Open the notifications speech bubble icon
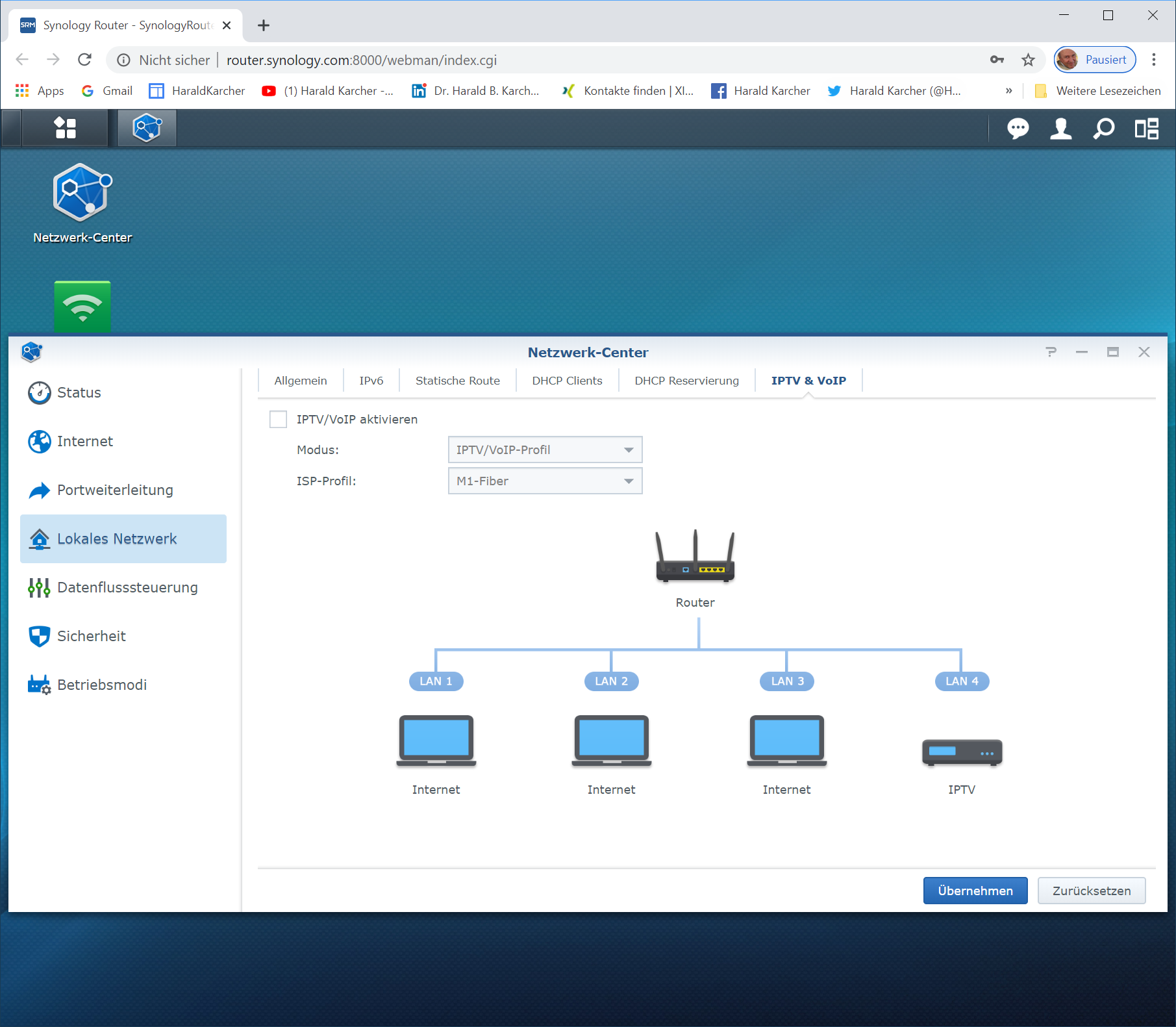Viewport: 1176px width, 1027px height. 1018,129
